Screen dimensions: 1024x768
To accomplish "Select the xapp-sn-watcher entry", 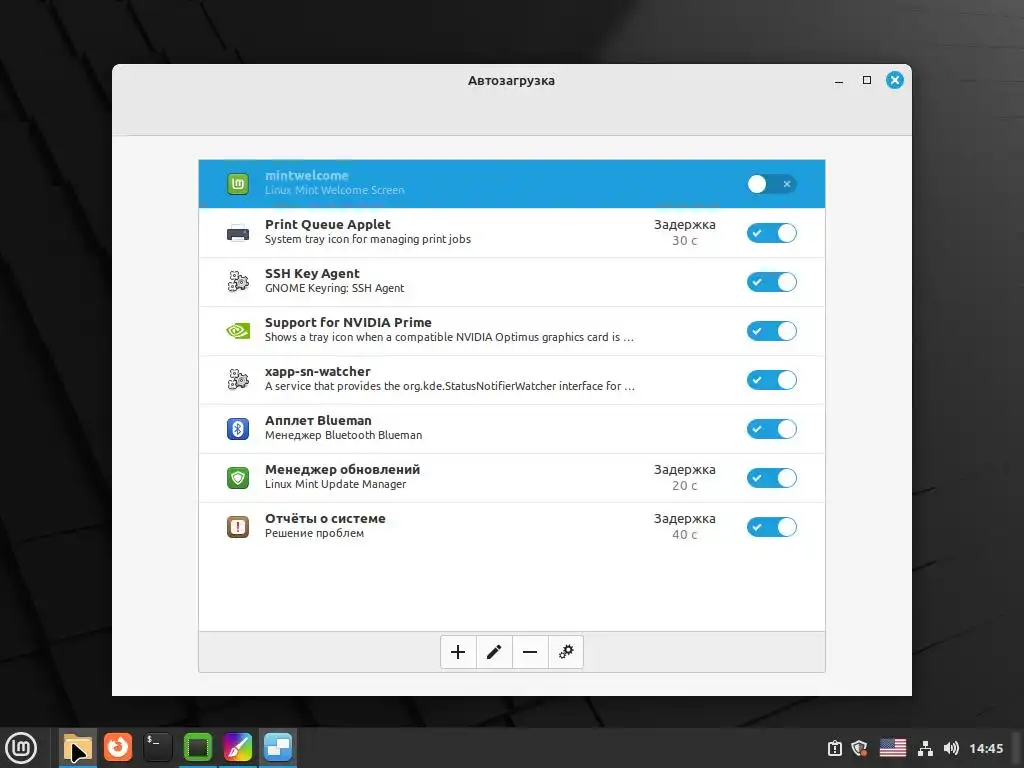I will pos(511,380).
